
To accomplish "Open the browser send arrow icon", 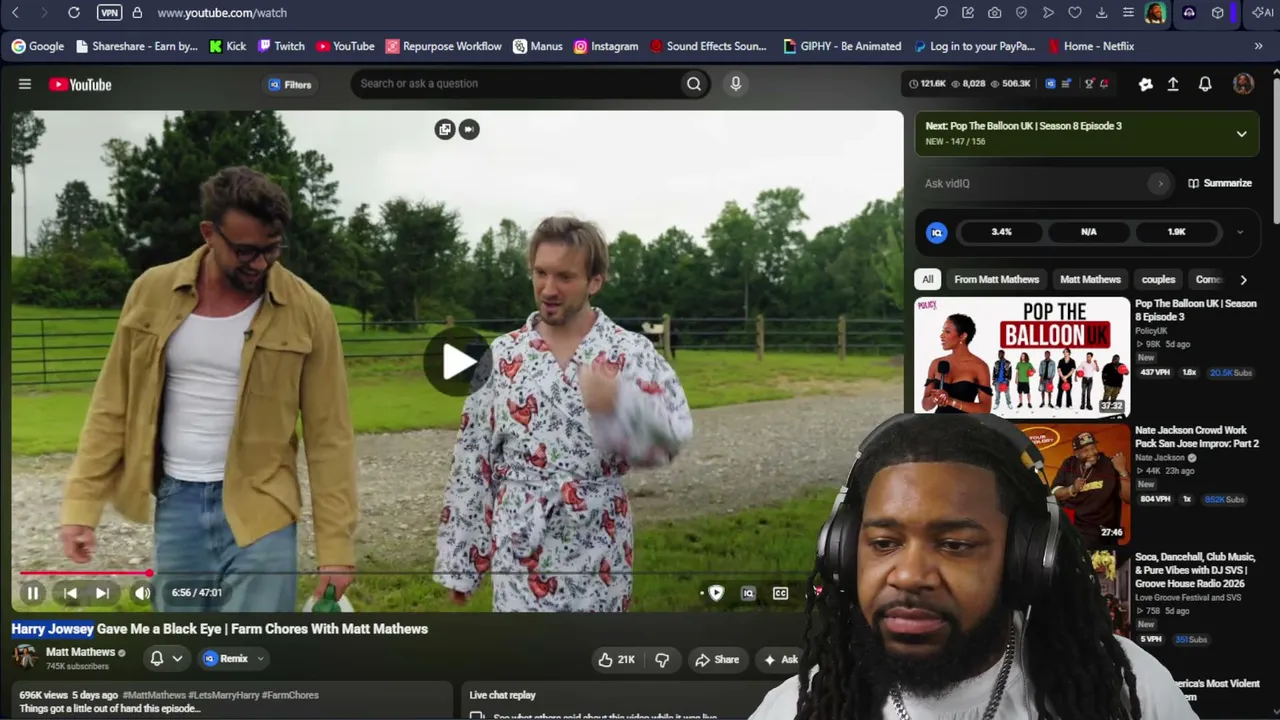I will (x=1048, y=13).
